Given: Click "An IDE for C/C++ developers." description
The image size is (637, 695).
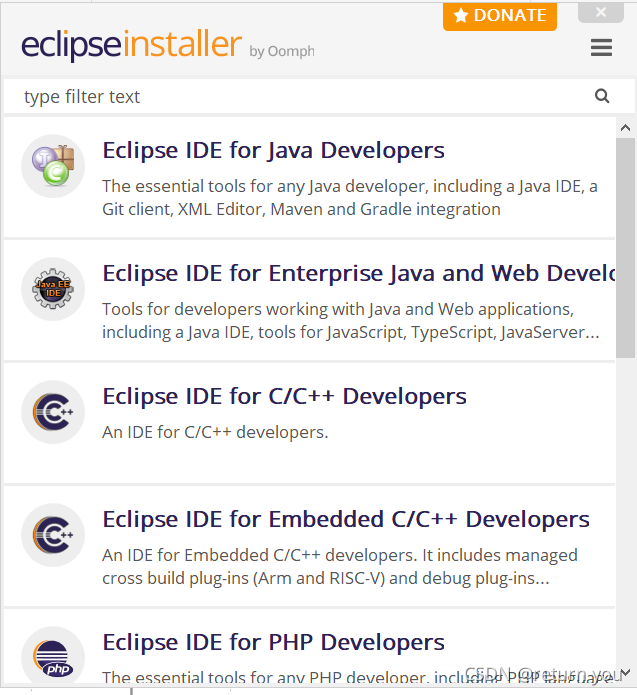Looking at the screenshot, I should click(x=215, y=432).
